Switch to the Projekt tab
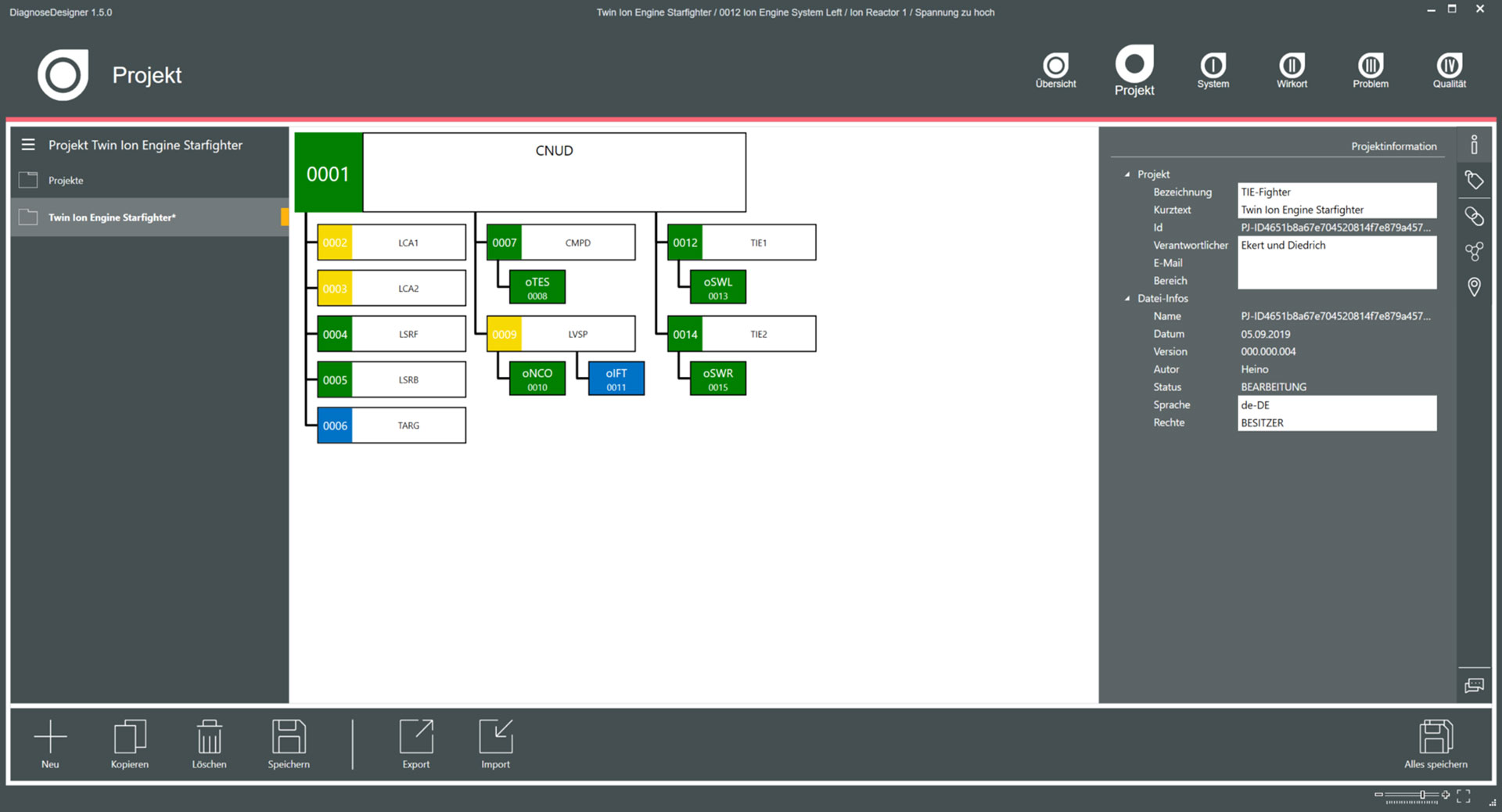Screen dimensions: 1502x812 pos(1134,71)
